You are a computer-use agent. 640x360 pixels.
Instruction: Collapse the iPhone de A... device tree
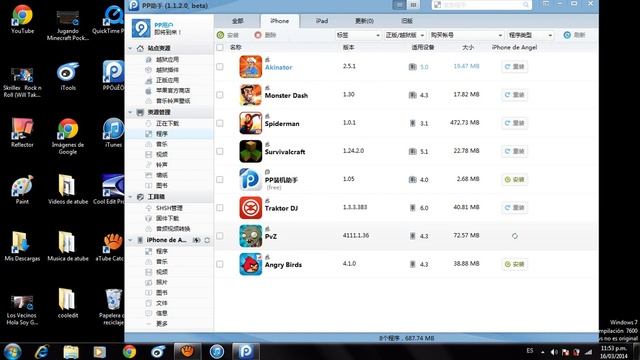[130, 240]
